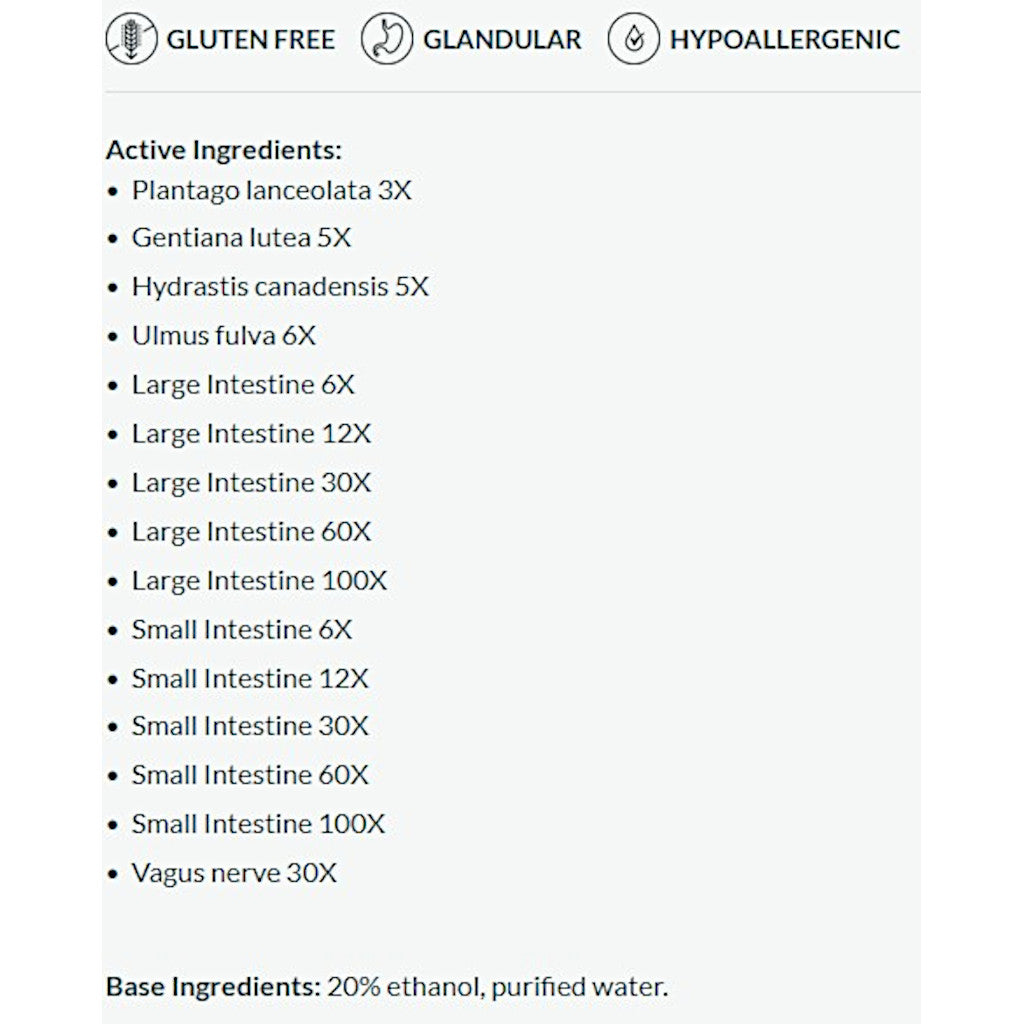Click the glandular stomach icon

(x=386, y=40)
